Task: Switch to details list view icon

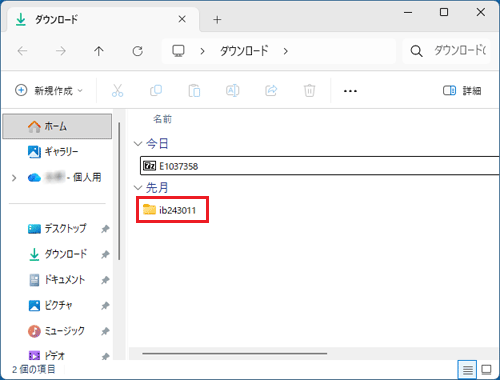Action: click(467, 369)
